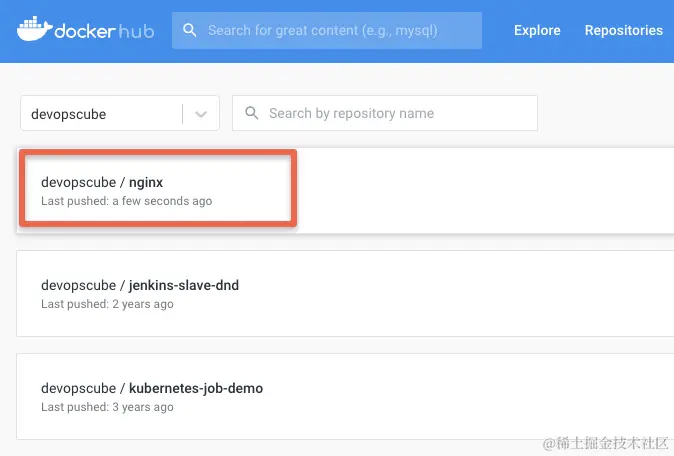
Task: Click the watermark text at bottom right
Action: click(606, 444)
